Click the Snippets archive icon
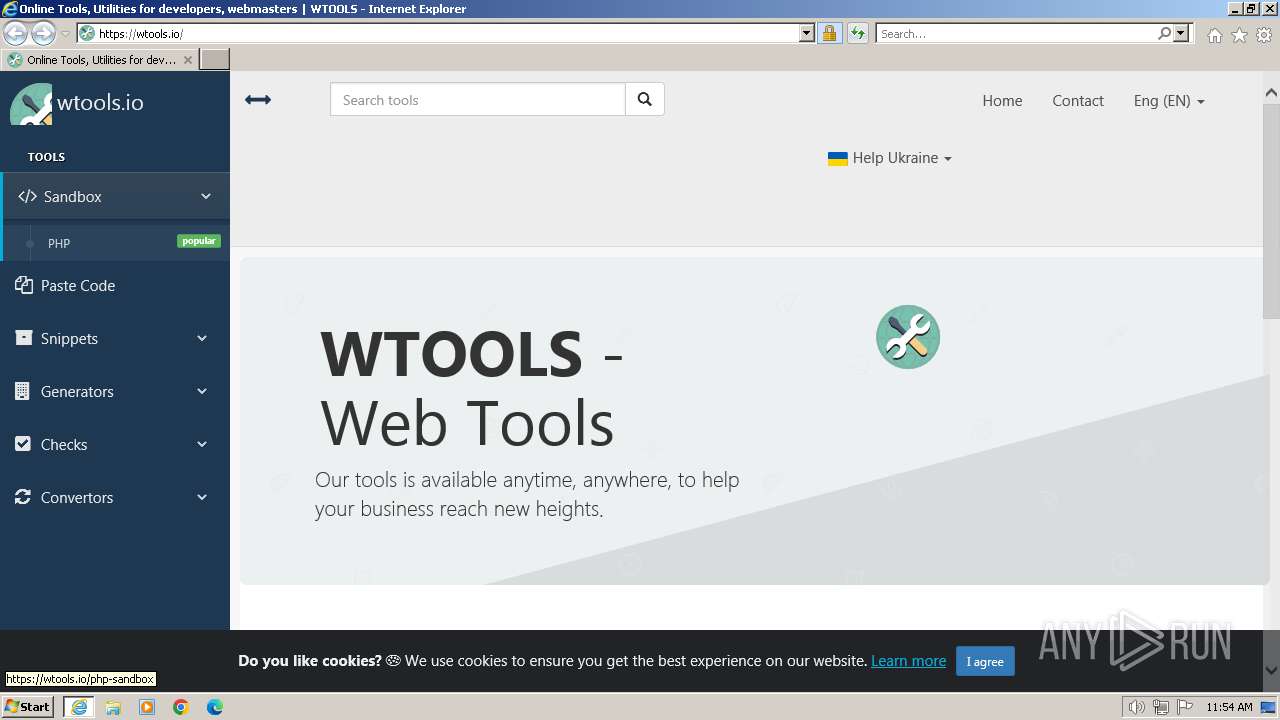Image resolution: width=1280 pixels, height=720 pixels. 23,338
